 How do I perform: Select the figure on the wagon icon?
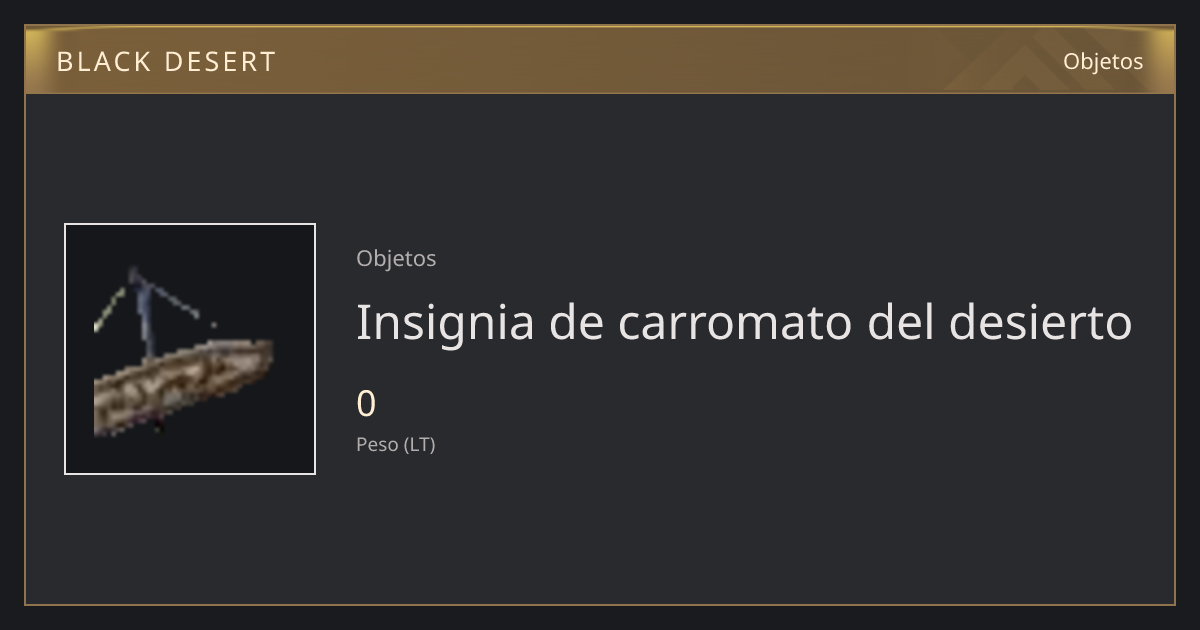click(146, 312)
